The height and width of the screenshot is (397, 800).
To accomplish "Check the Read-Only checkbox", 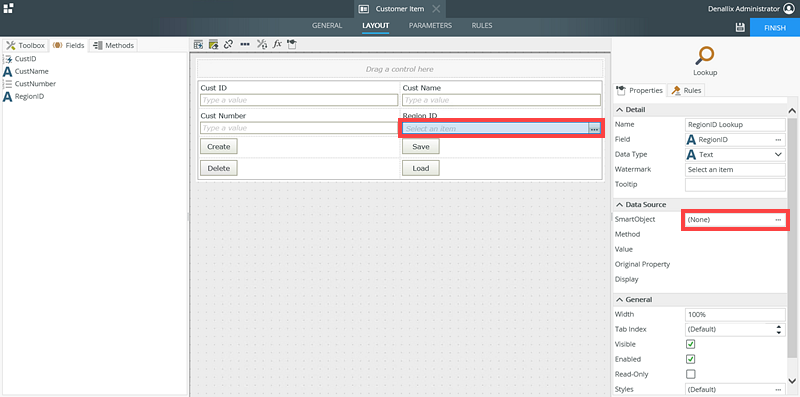I will tap(690, 374).
